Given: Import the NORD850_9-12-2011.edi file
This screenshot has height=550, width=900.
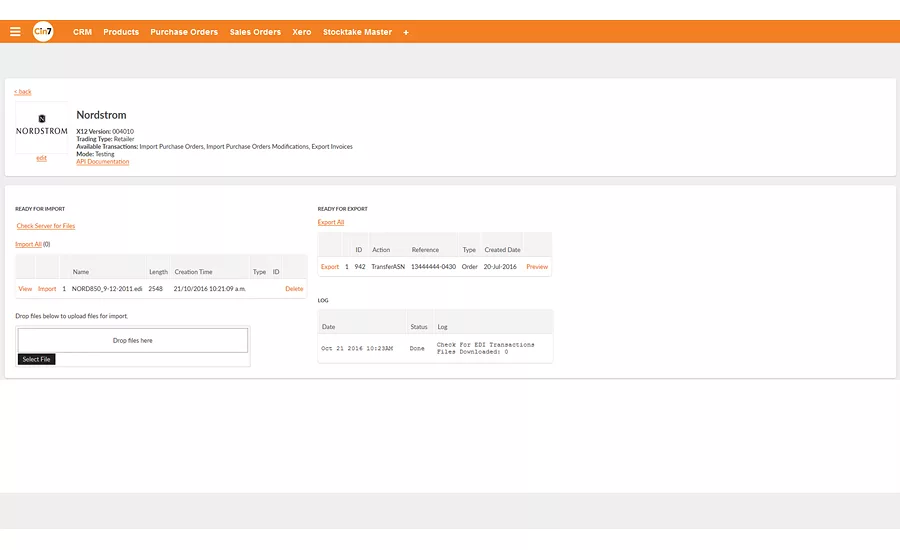Looking at the screenshot, I should click(47, 289).
